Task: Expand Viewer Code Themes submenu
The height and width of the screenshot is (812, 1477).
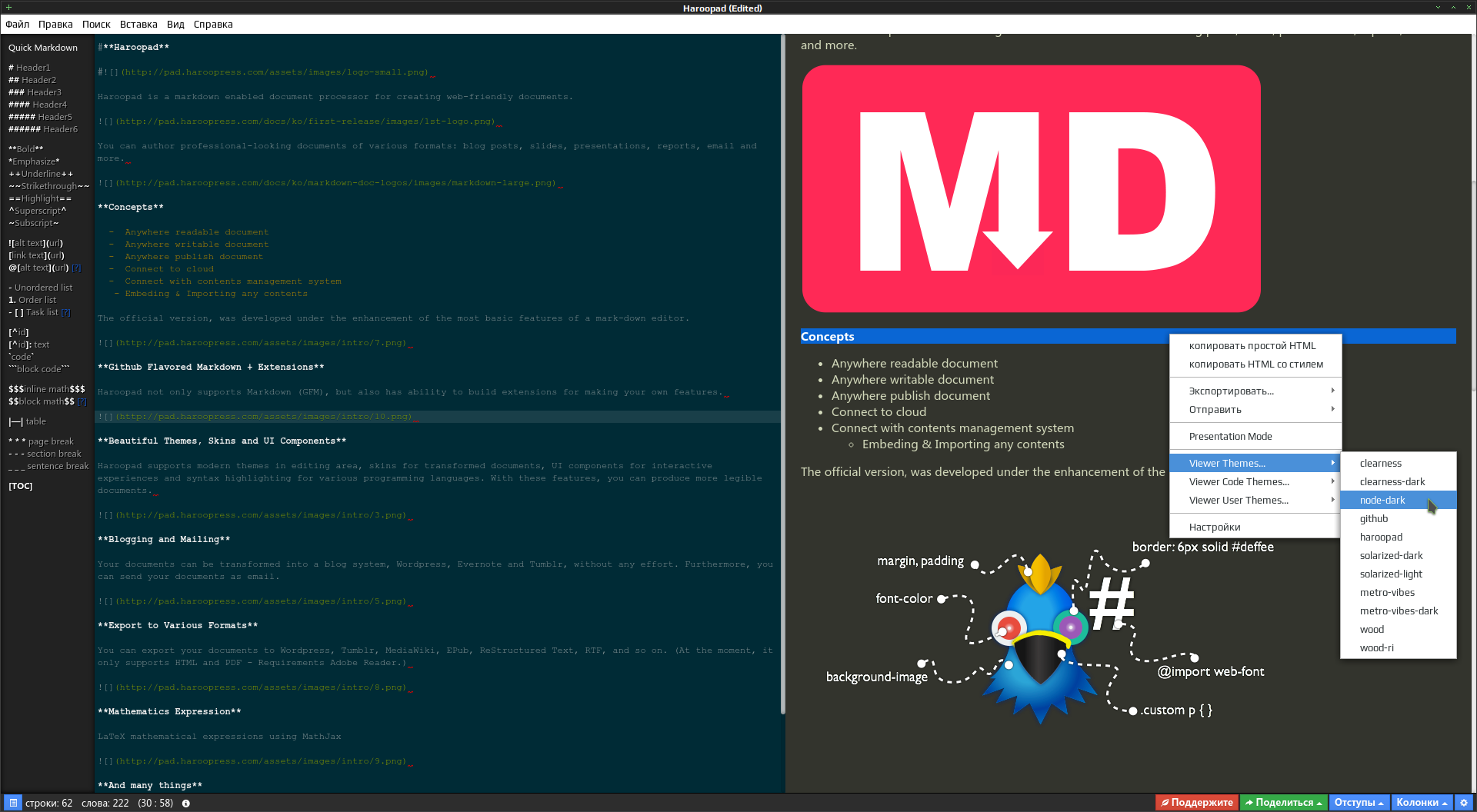Action: [1255, 482]
